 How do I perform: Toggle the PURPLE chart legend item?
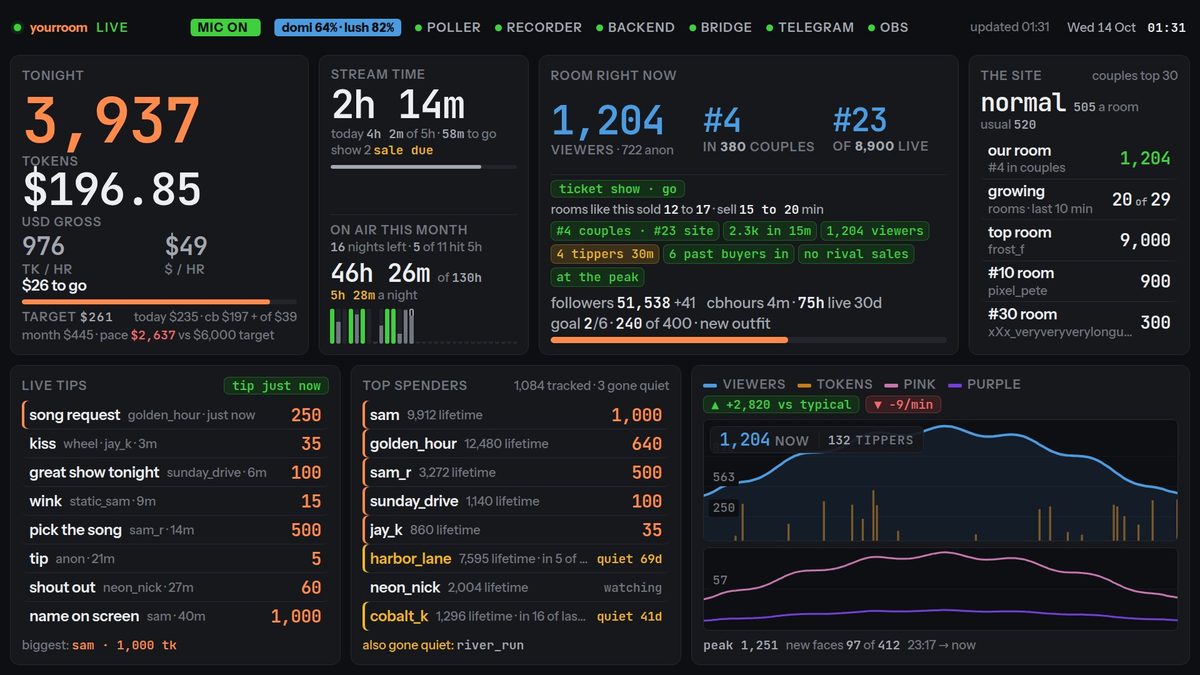(984, 384)
